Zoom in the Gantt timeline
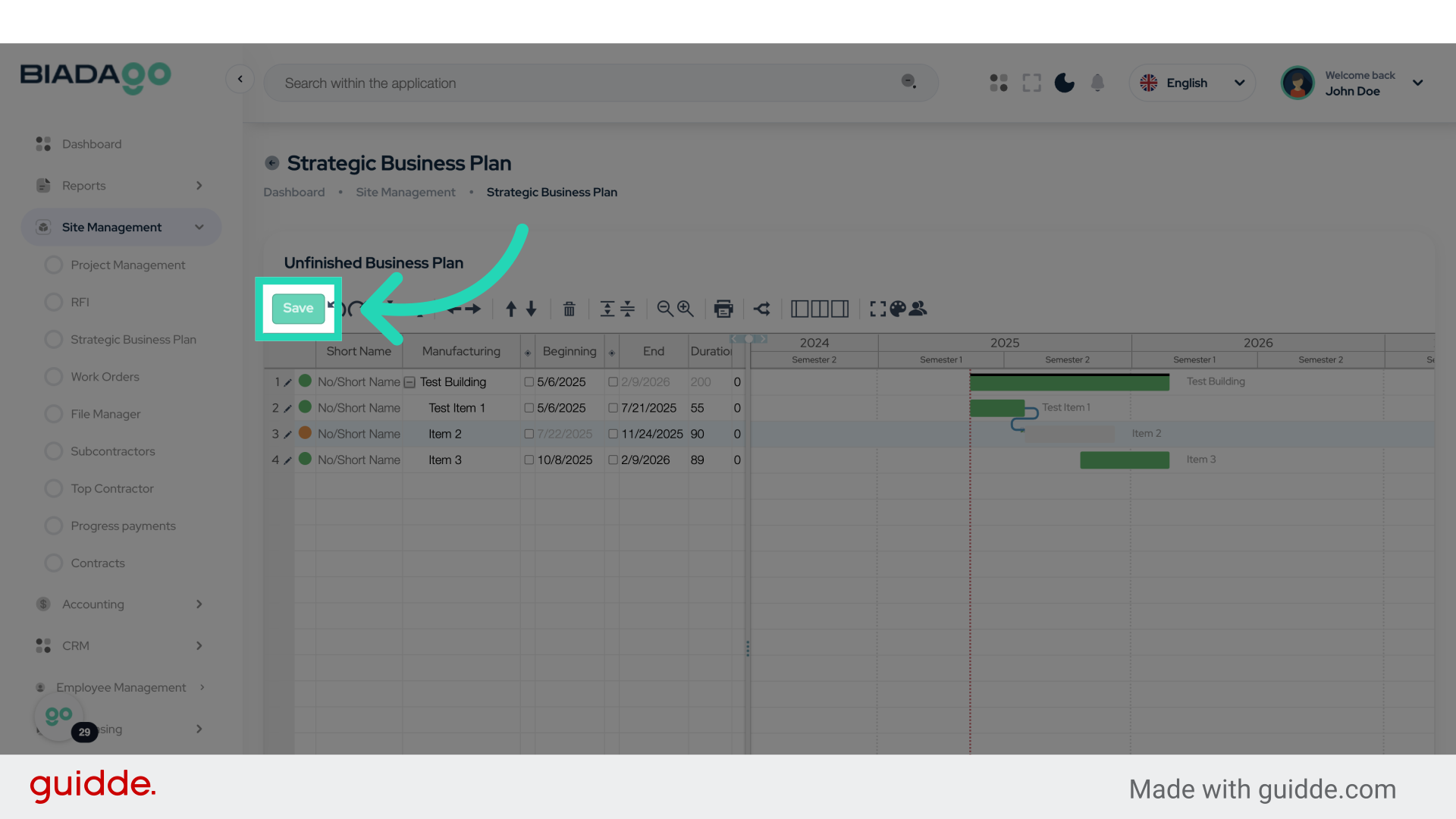1456x819 pixels. coord(686,309)
